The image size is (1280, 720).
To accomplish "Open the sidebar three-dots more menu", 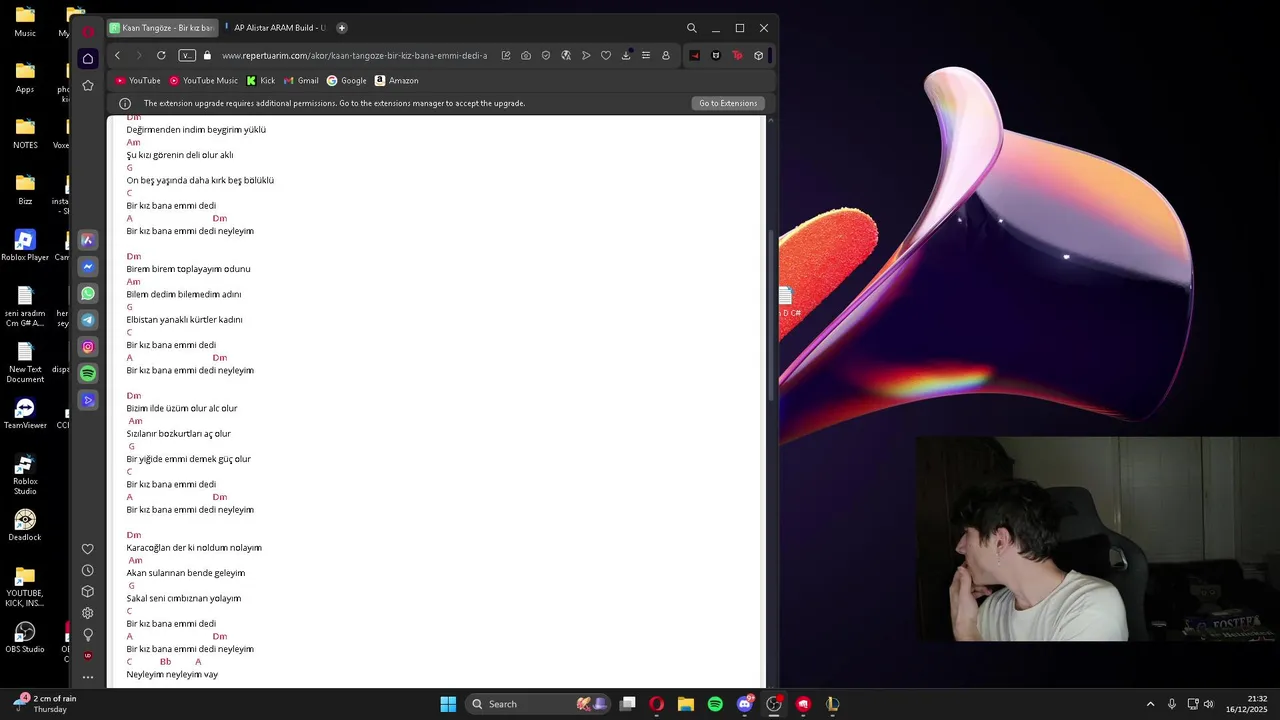I will (x=88, y=678).
